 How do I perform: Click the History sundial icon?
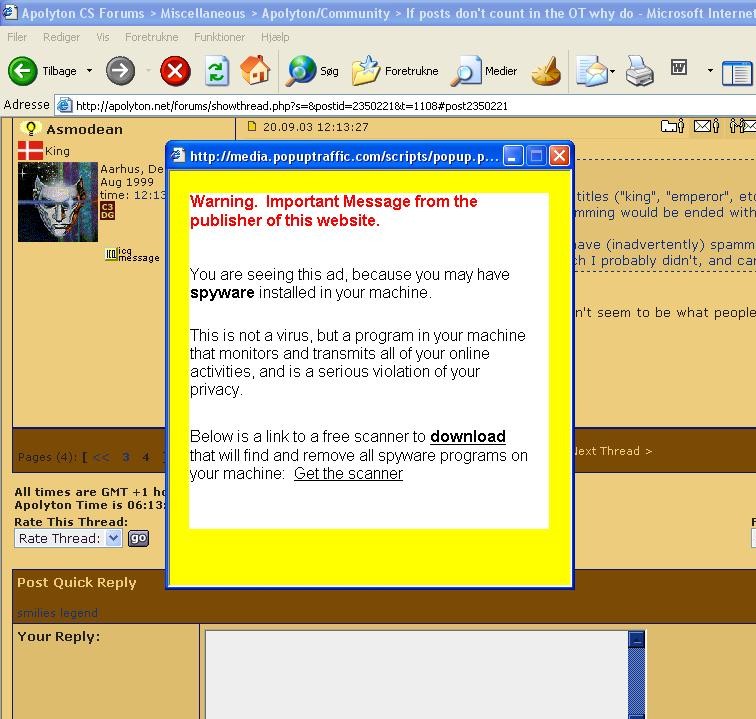[546, 71]
